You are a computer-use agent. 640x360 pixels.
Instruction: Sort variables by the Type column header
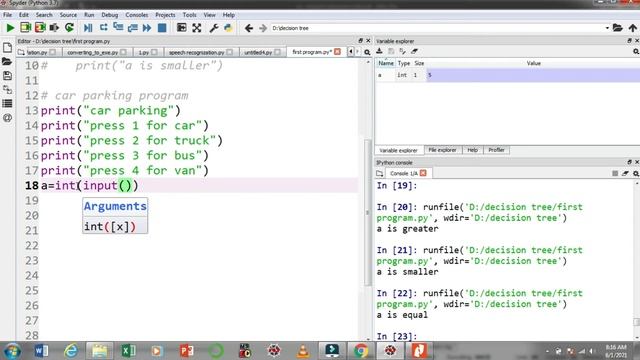[404, 63]
